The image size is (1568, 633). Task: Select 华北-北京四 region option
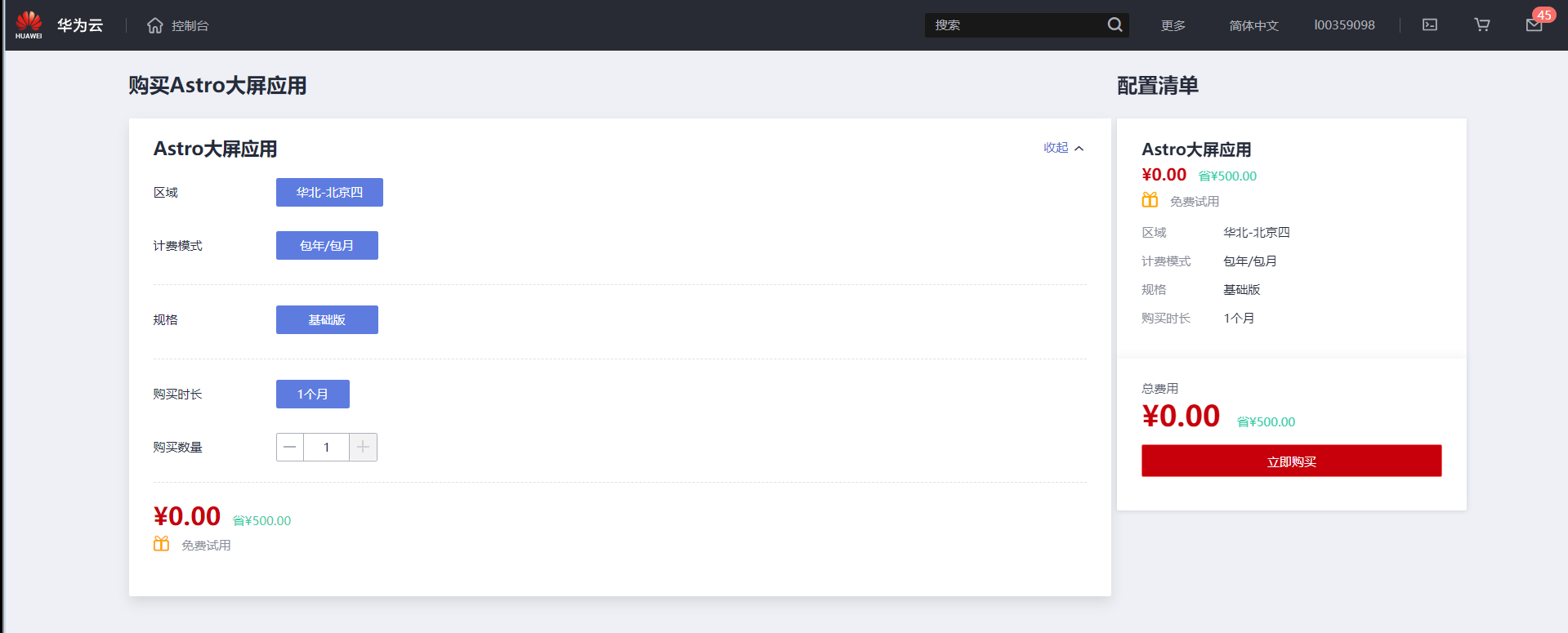click(329, 192)
